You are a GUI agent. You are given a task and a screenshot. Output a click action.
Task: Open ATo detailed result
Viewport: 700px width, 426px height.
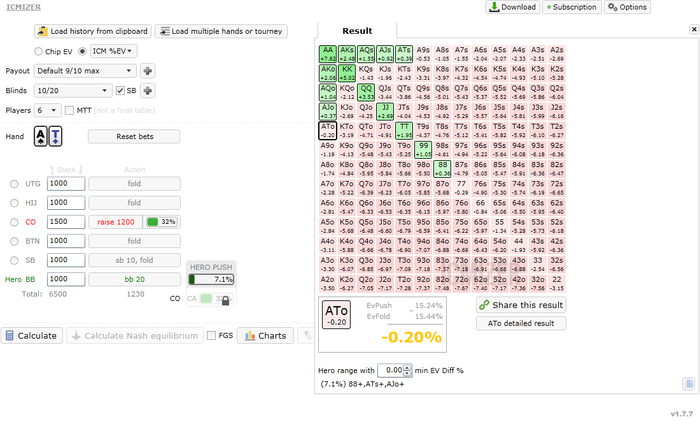[x=521, y=323]
